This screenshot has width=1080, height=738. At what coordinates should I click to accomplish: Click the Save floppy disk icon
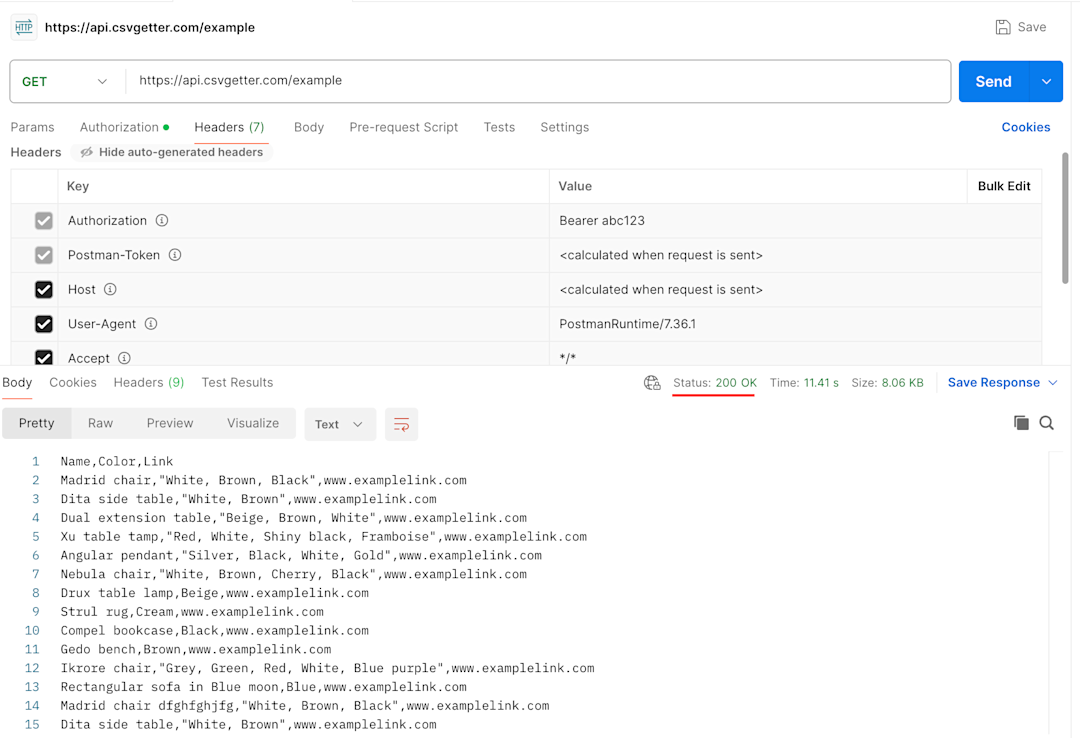tap(1003, 28)
